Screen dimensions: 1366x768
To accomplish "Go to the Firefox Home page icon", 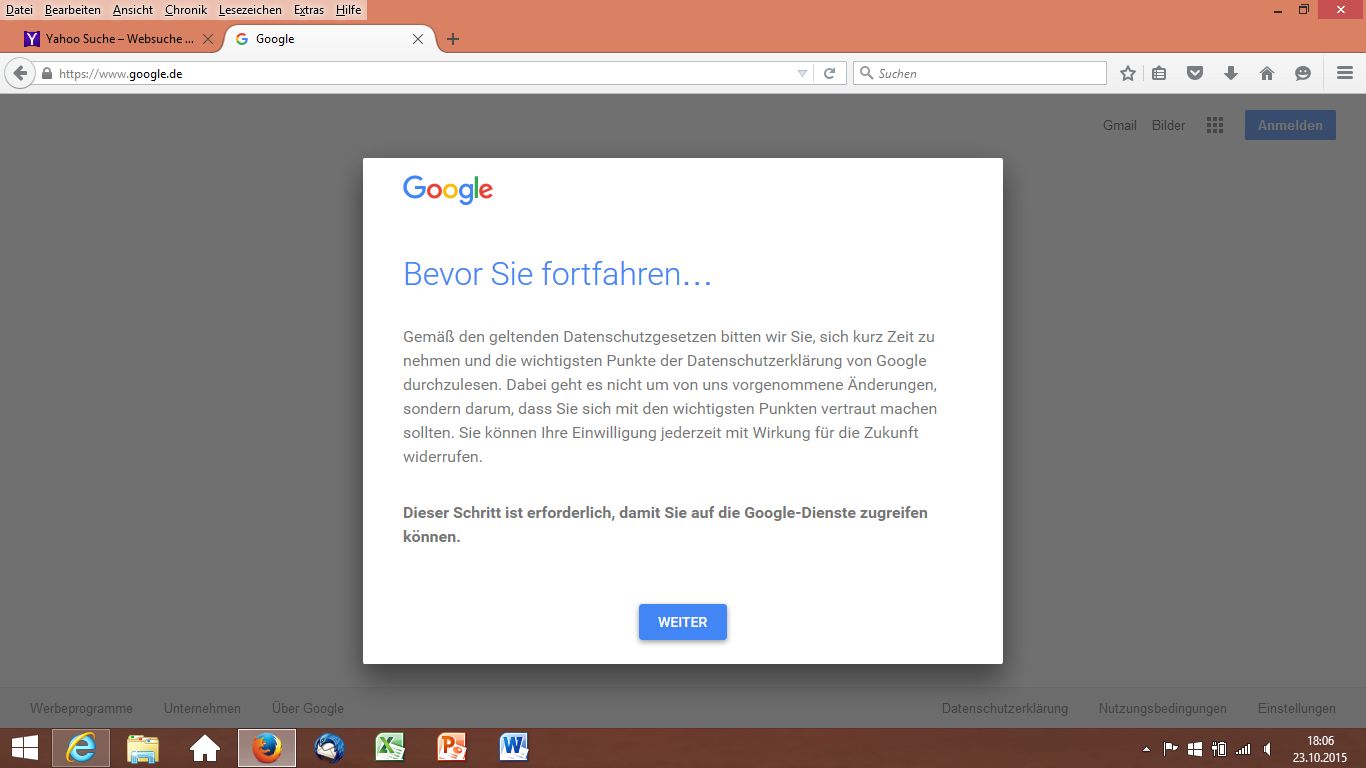I will pyautogui.click(x=1267, y=73).
